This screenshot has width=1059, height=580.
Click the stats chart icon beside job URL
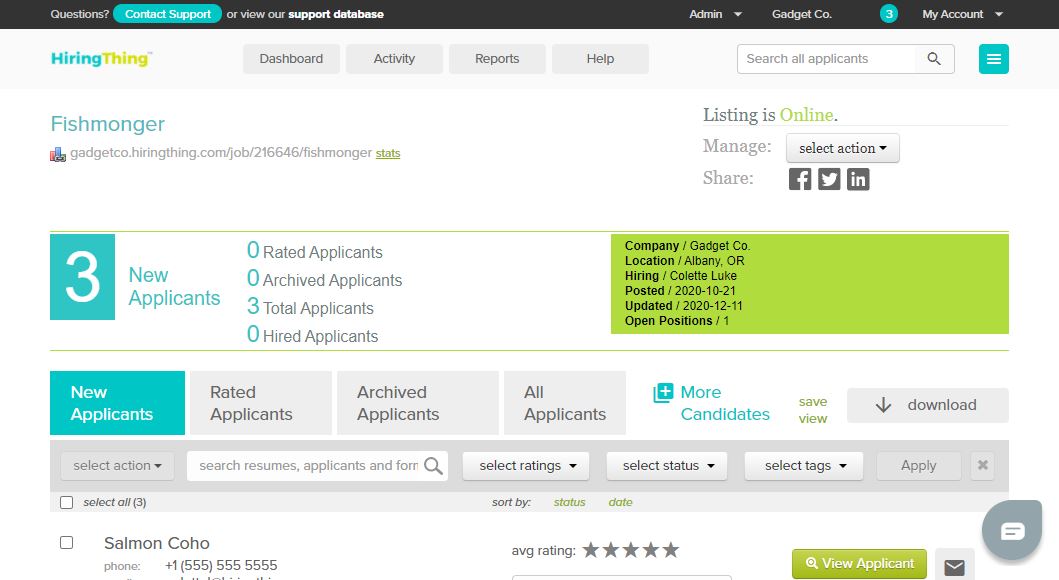point(58,155)
